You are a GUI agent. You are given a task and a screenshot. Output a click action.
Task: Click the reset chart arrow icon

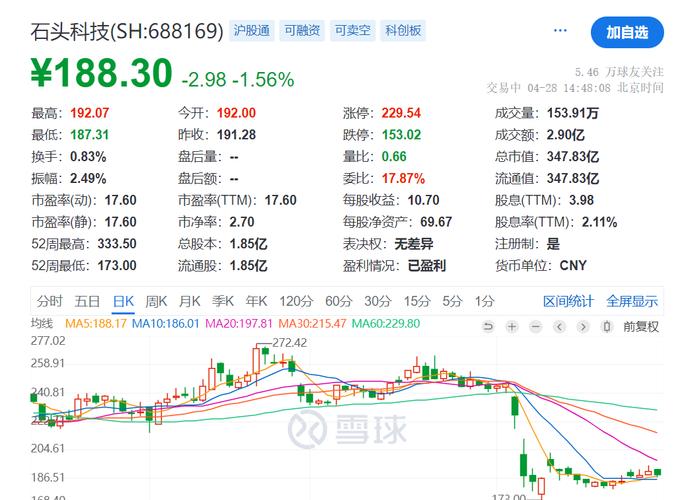(x=488, y=327)
